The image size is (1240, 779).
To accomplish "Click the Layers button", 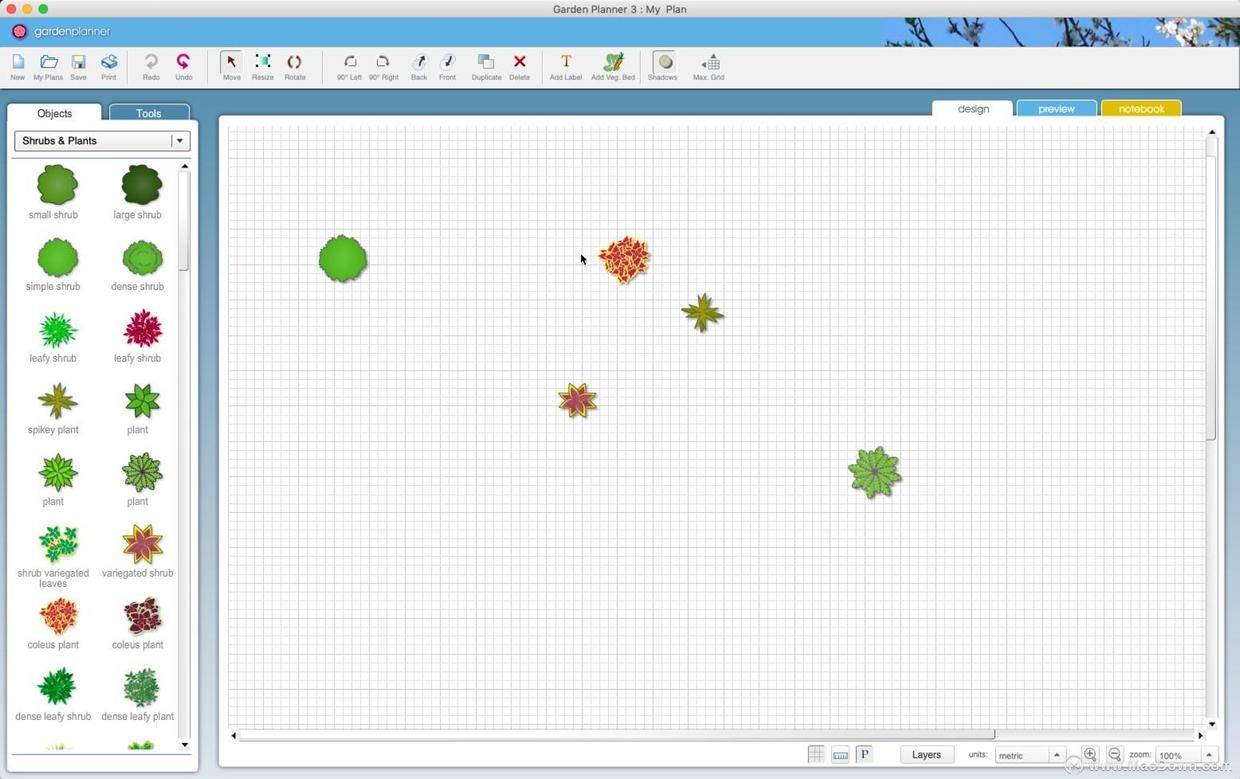I will tap(926, 755).
